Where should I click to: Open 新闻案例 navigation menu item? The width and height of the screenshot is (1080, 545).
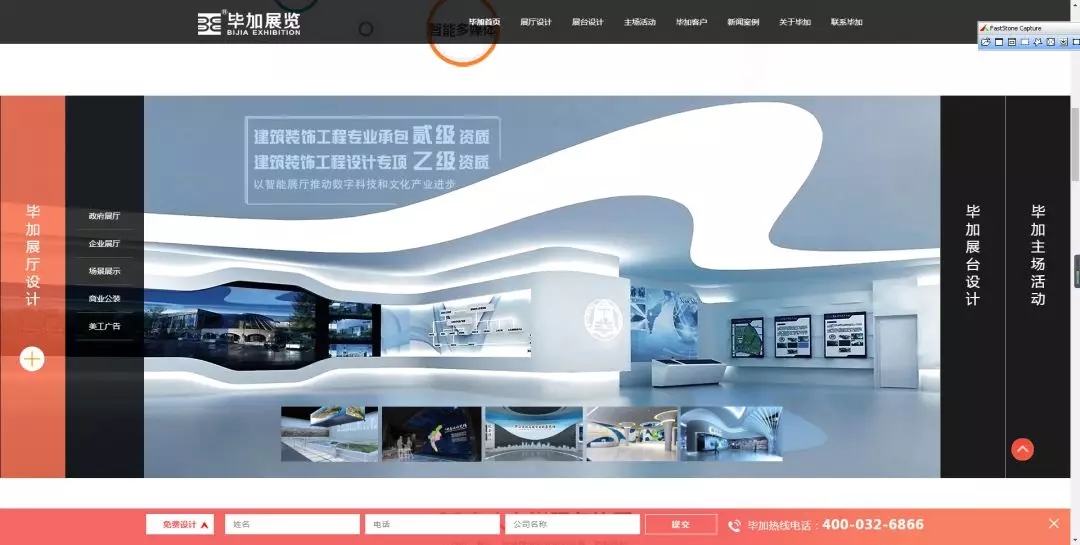(x=743, y=22)
